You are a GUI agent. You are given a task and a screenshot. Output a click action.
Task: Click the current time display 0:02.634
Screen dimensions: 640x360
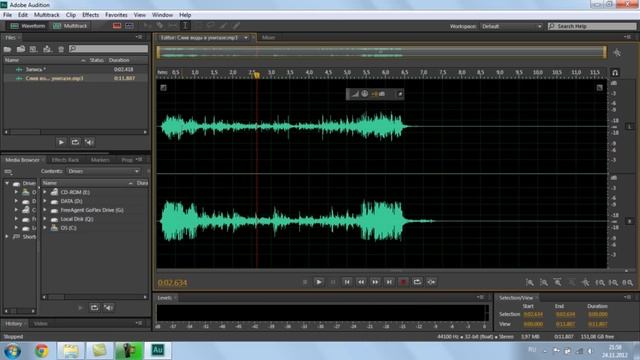coord(172,283)
